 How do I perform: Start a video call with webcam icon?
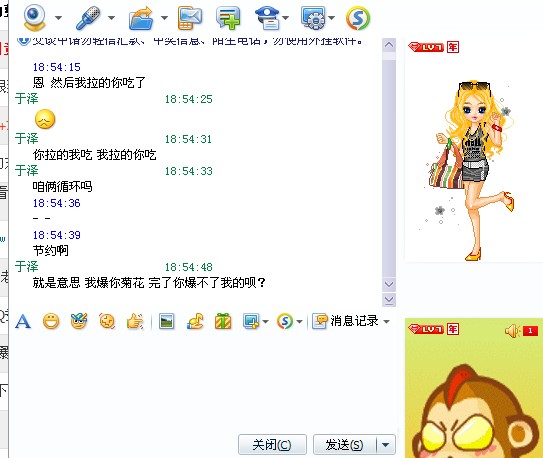(x=34, y=18)
